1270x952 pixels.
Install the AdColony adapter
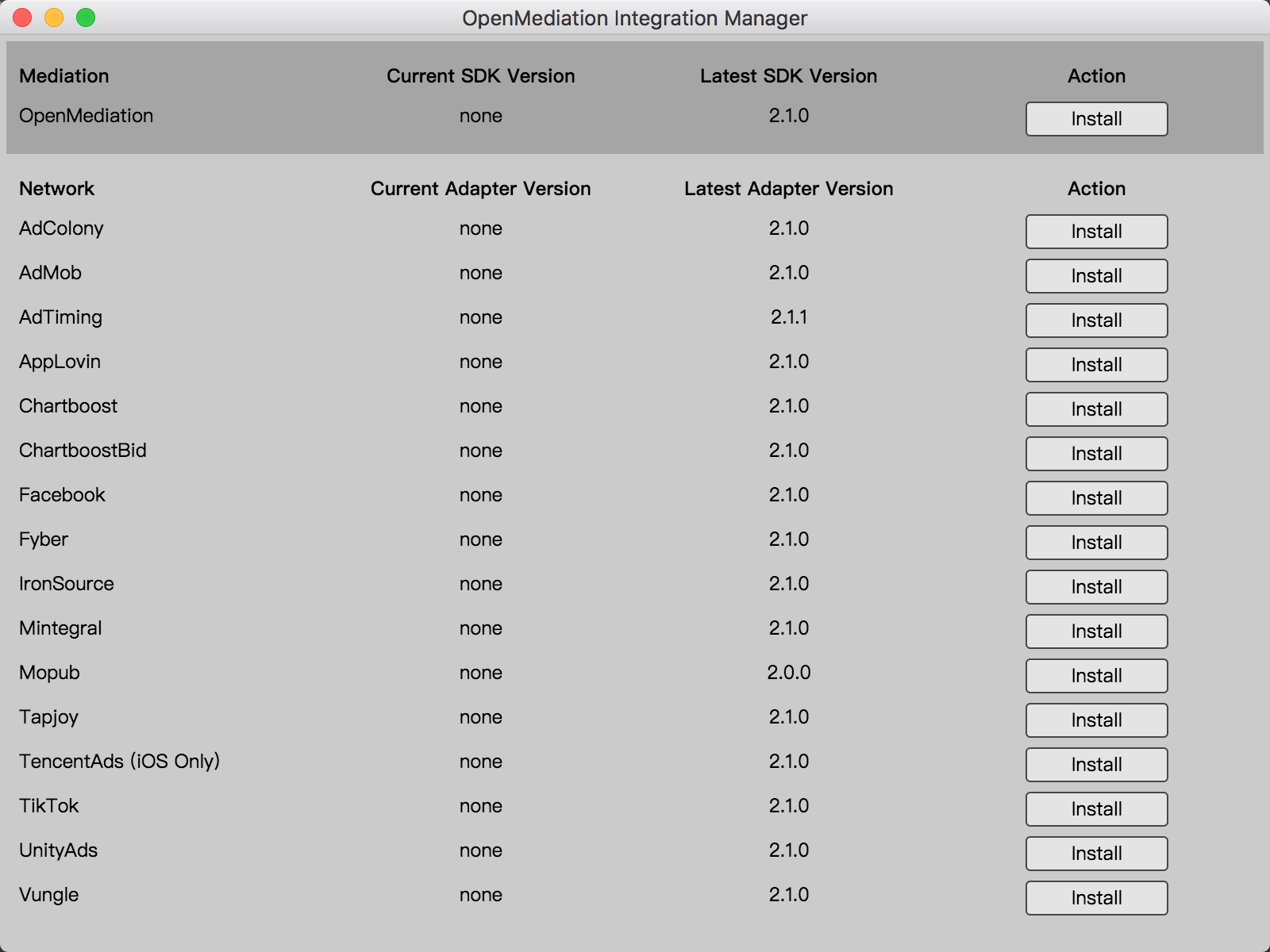[1096, 232]
